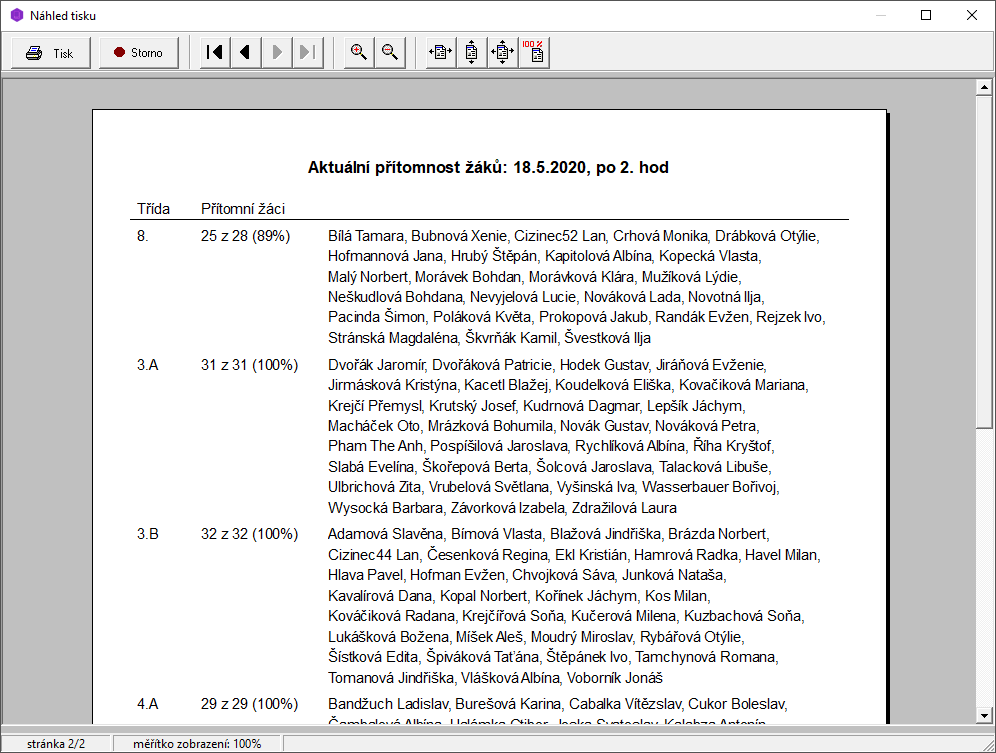This screenshot has height=753, width=996.
Task: Click the name Pham The Anh
Action: pyautogui.click(x=375, y=446)
